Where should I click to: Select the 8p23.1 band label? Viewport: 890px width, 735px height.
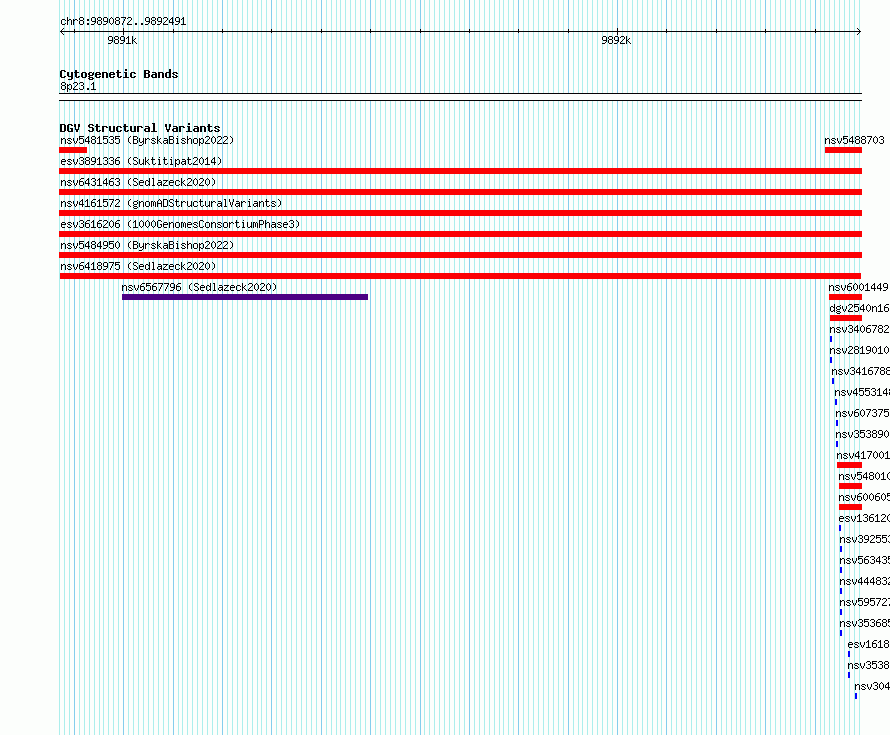click(x=78, y=86)
